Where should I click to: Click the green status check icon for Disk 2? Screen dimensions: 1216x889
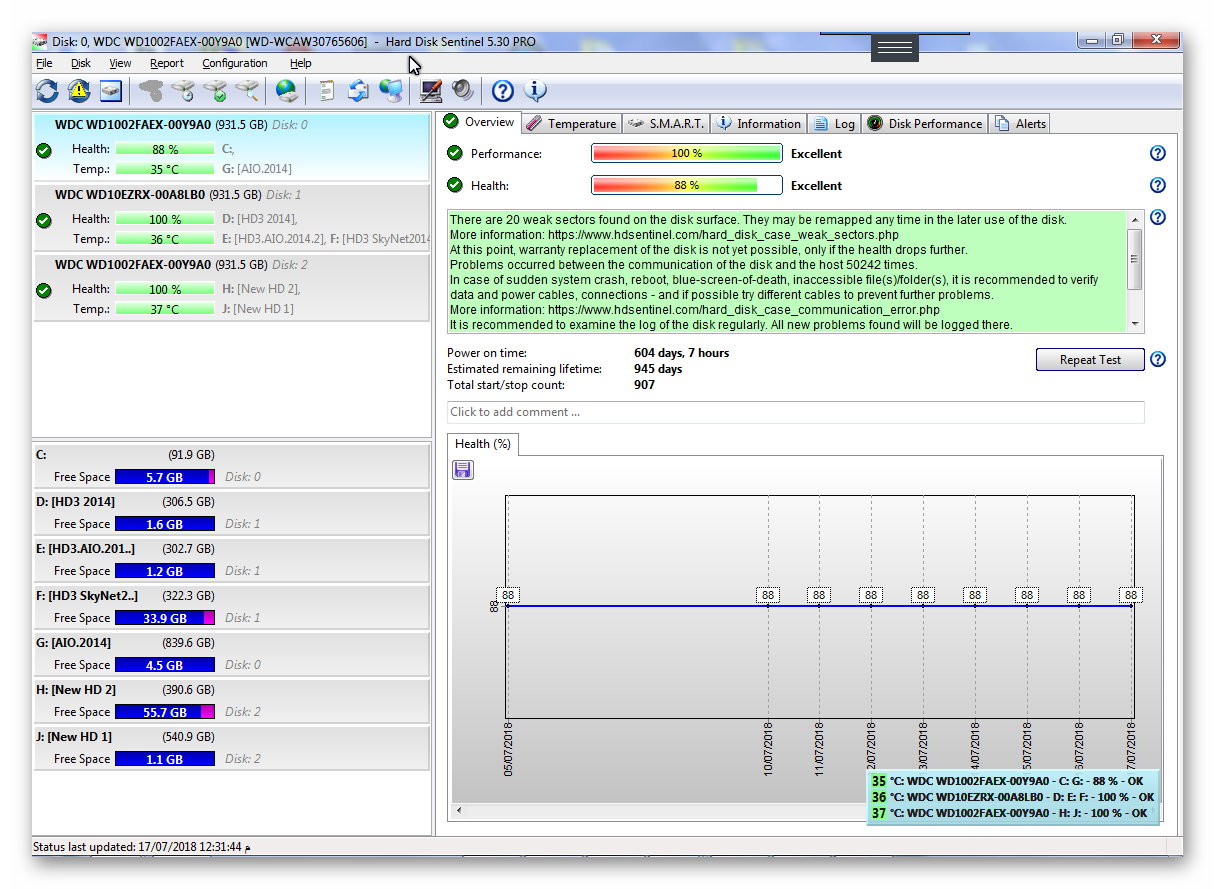(44, 291)
